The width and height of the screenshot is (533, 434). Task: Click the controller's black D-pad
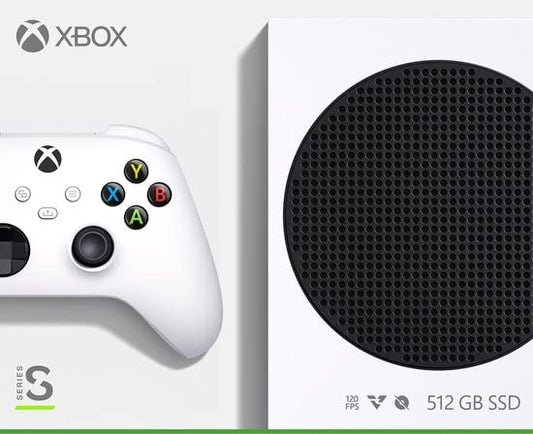[13, 250]
